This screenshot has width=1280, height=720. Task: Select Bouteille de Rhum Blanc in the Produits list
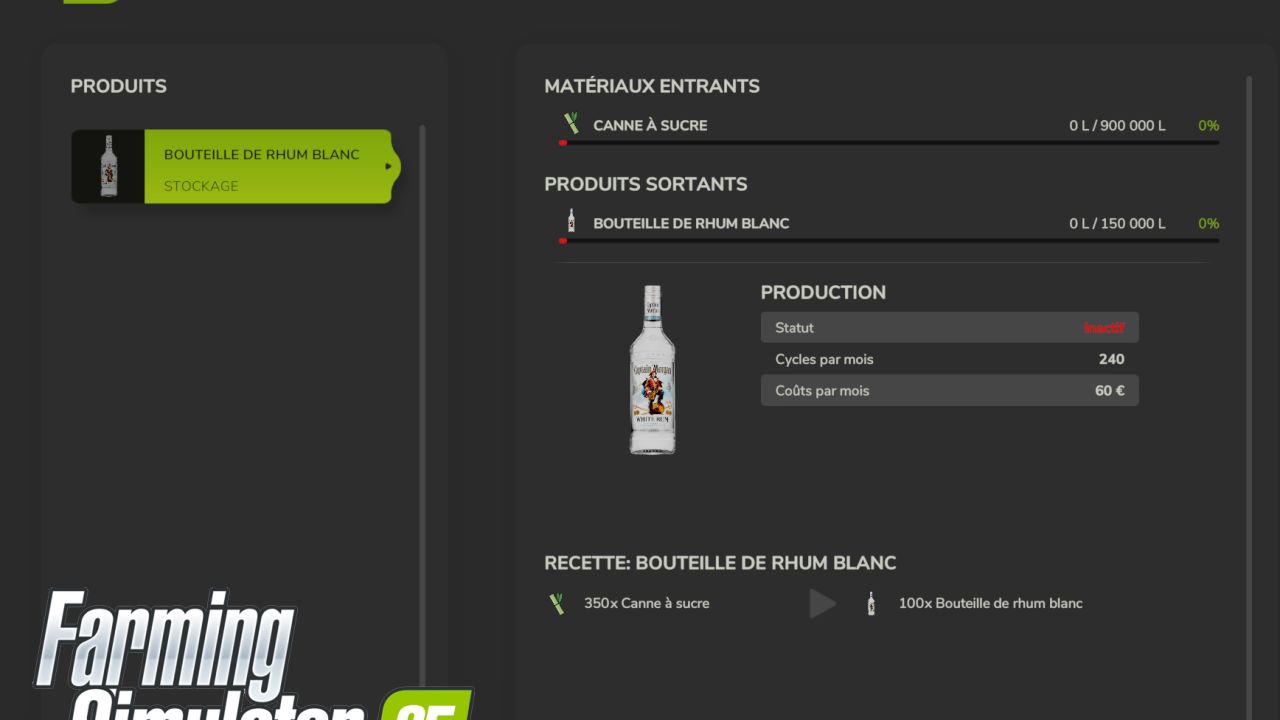(261, 155)
